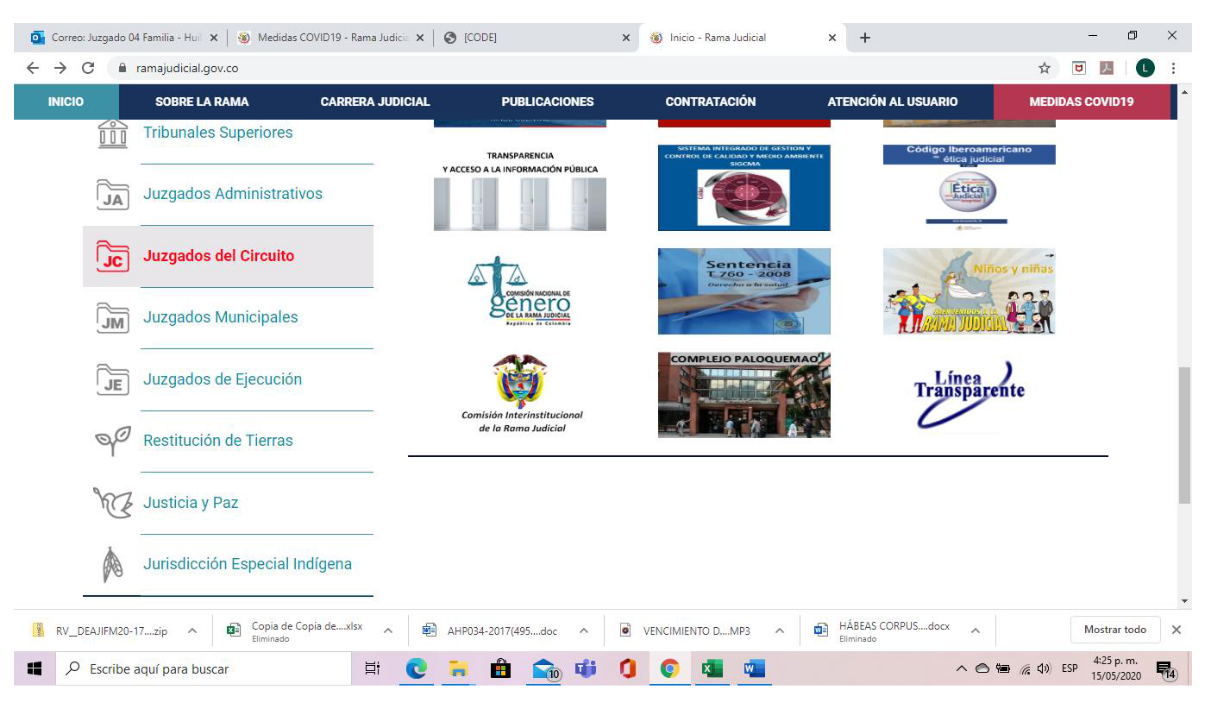This screenshot has height=711, width=1215.
Task: Click the address bar showing ramajudicial.gov.co
Action: click(x=570, y=68)
